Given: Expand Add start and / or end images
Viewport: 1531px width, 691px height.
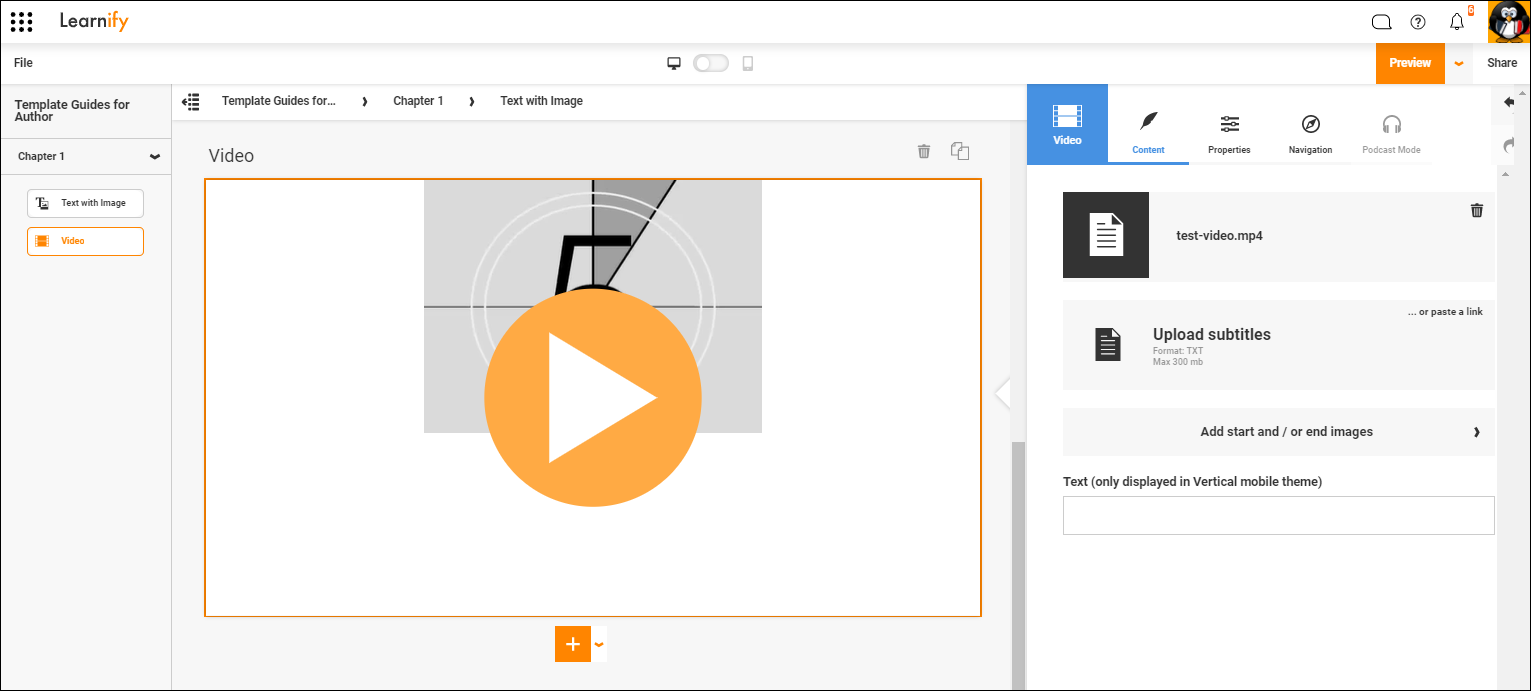Looking at the screenshot, I should (1279, 432).
